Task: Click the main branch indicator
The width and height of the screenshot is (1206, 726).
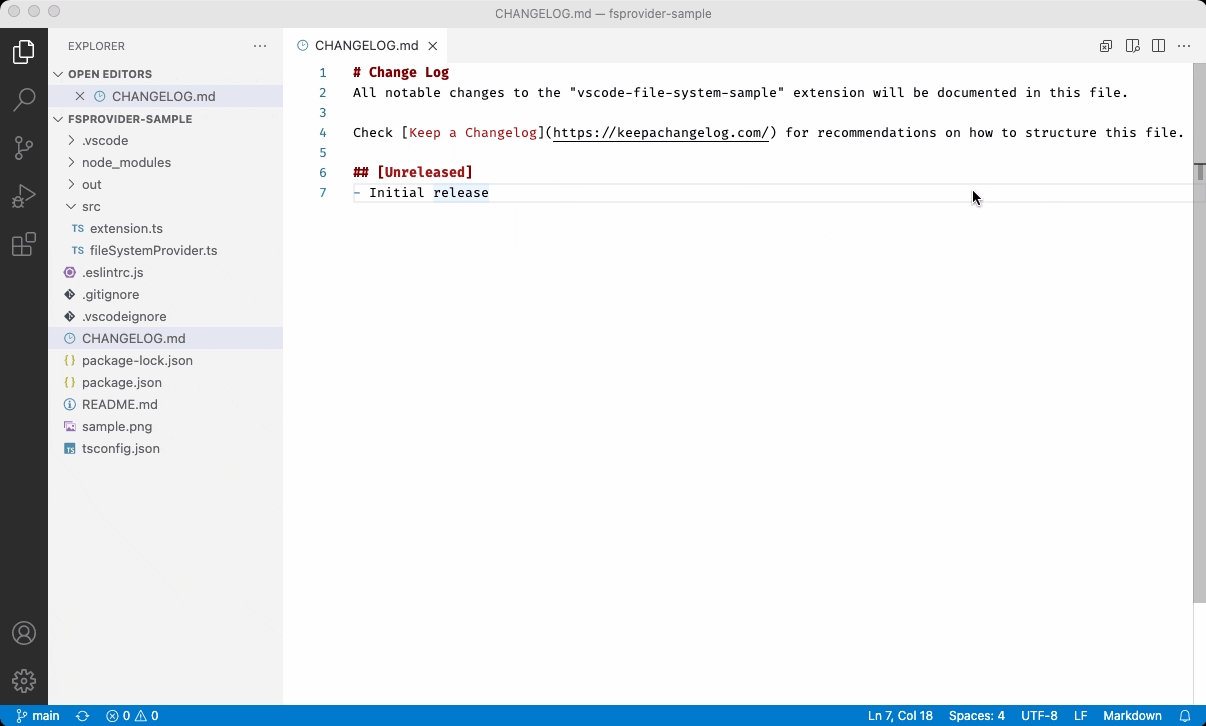Action: click(38, 715)
